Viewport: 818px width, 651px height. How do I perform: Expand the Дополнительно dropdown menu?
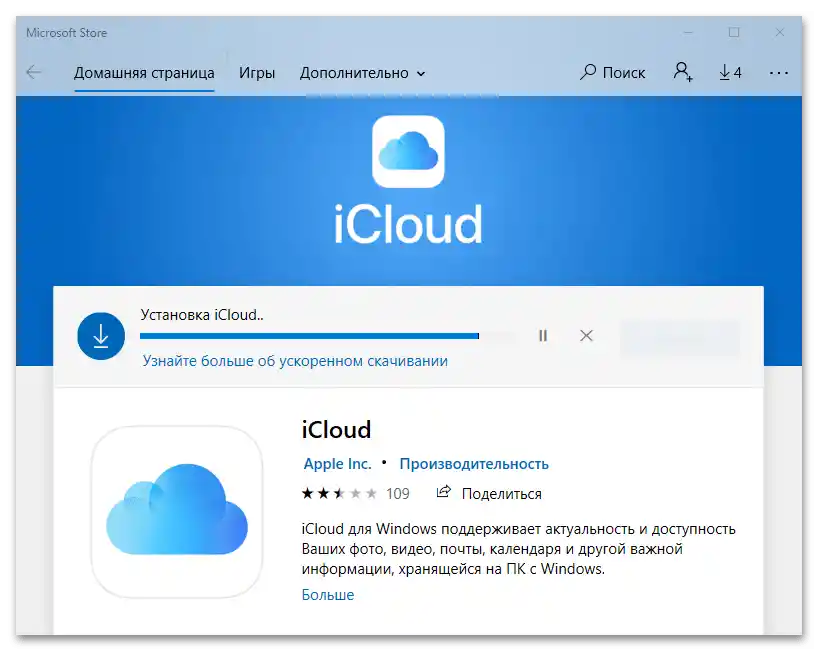362,73
